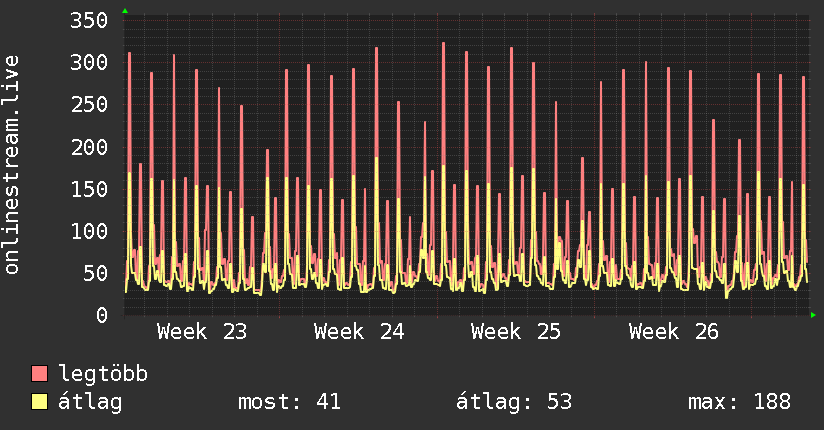824x430 pixels.
Task: Click the 100 y-axis value
Action: click(x=89, y=231)
